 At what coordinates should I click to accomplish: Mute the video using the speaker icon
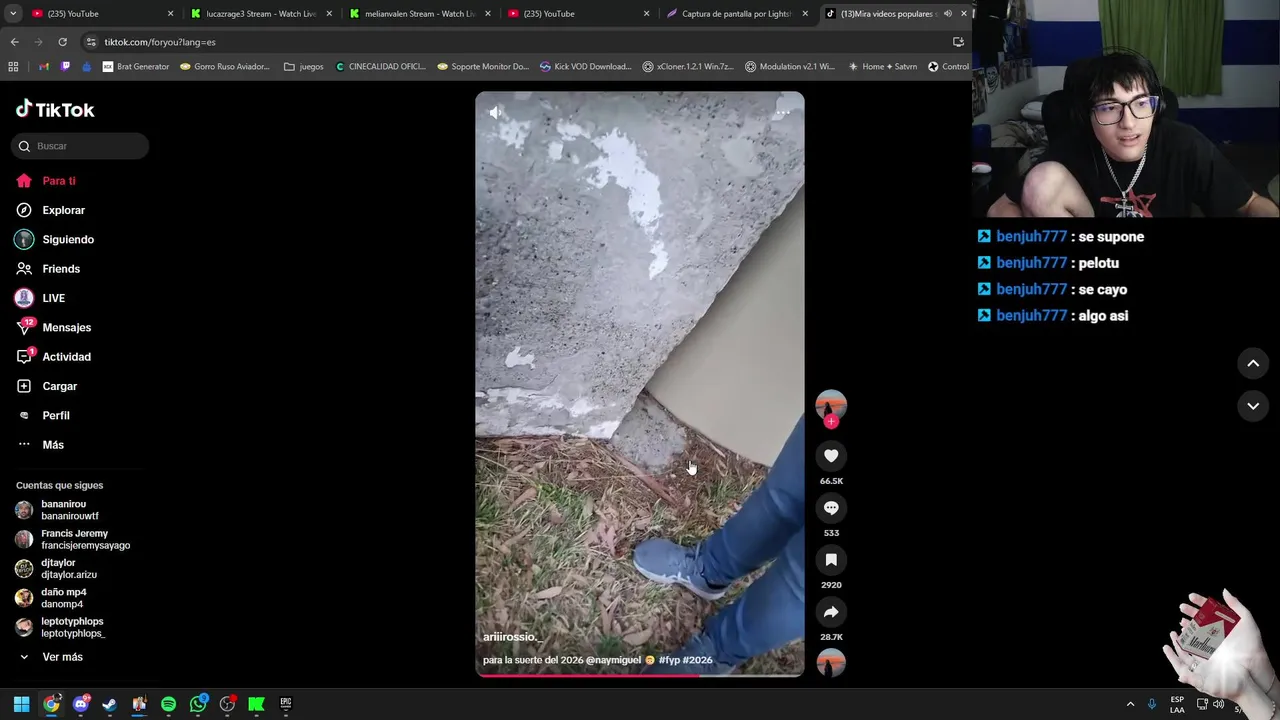click(x=496, y=113)
